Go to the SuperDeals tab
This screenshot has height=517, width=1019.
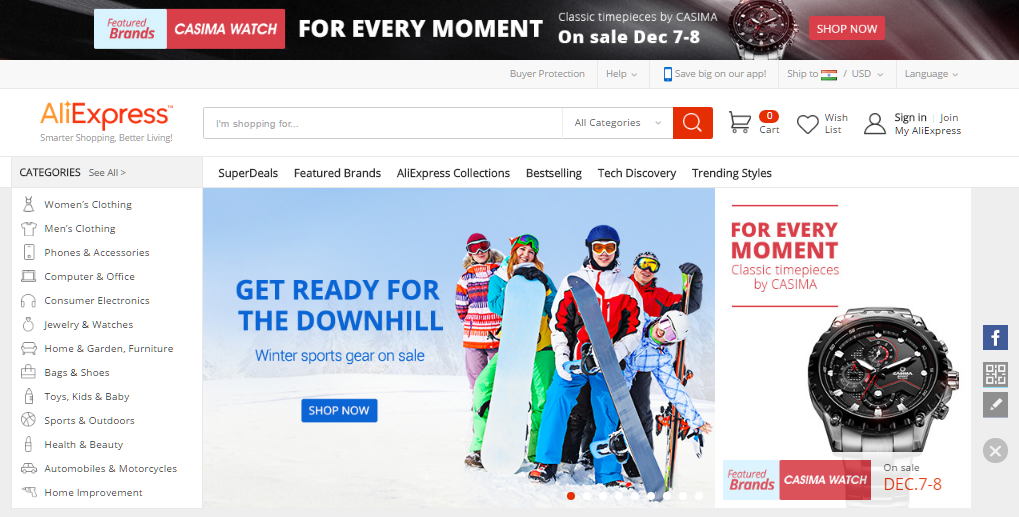[x=248, y=173]
